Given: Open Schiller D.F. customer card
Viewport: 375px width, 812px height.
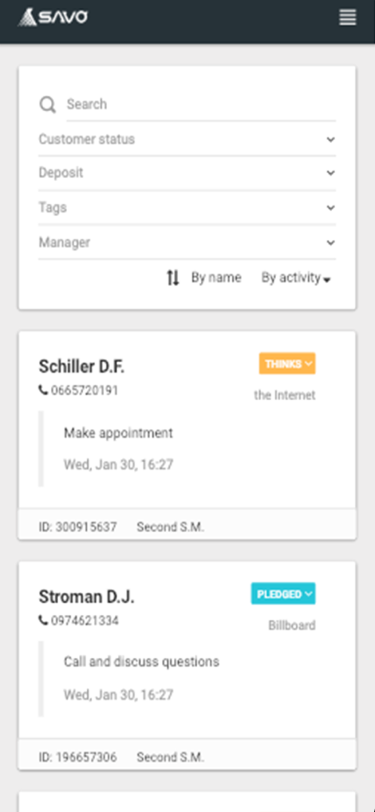Looking at the screenshot, I should click(81, 367).
